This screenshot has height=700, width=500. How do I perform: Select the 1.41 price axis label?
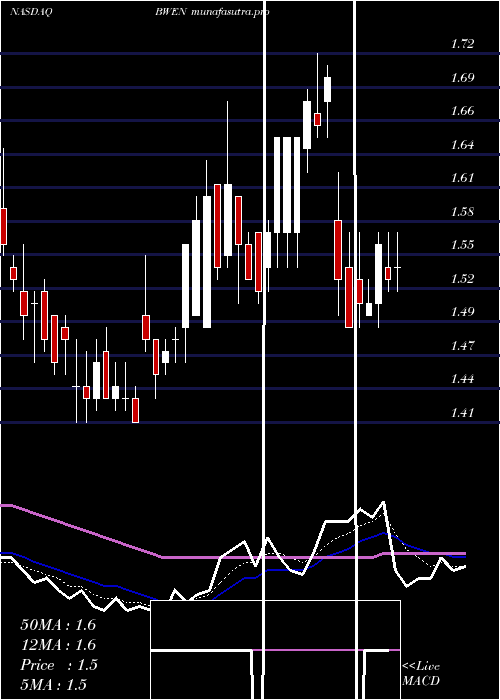(462, 412)
